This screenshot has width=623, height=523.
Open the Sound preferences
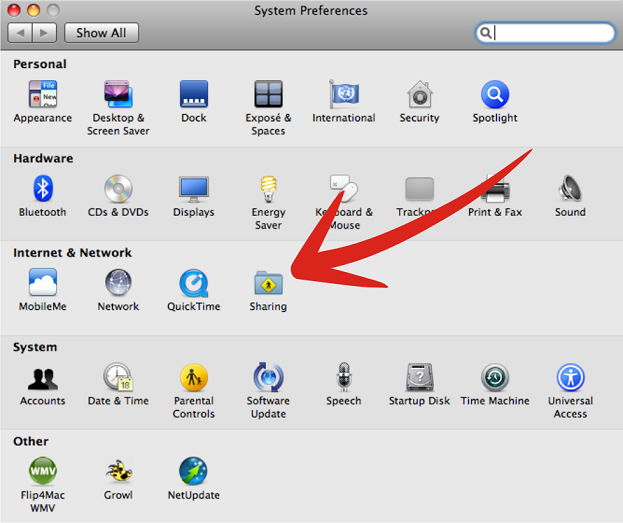point(570,189)
